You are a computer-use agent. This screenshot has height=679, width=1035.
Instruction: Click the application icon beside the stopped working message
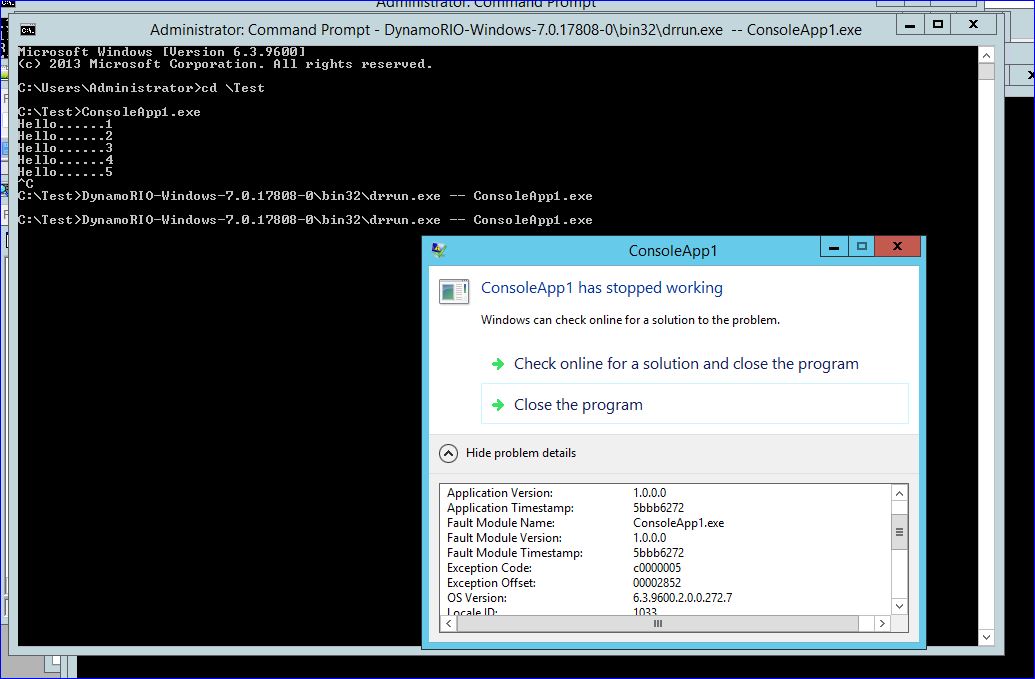(454, 291)
